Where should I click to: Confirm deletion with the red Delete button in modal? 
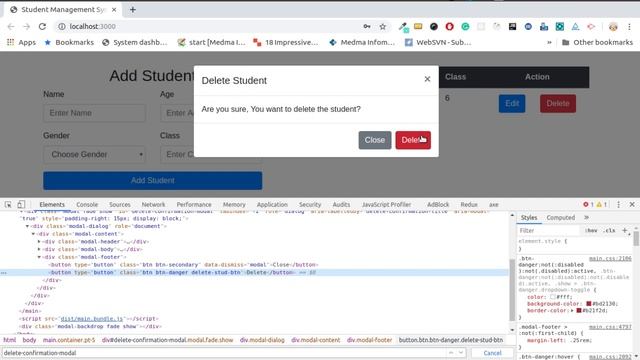coord(413,140)
